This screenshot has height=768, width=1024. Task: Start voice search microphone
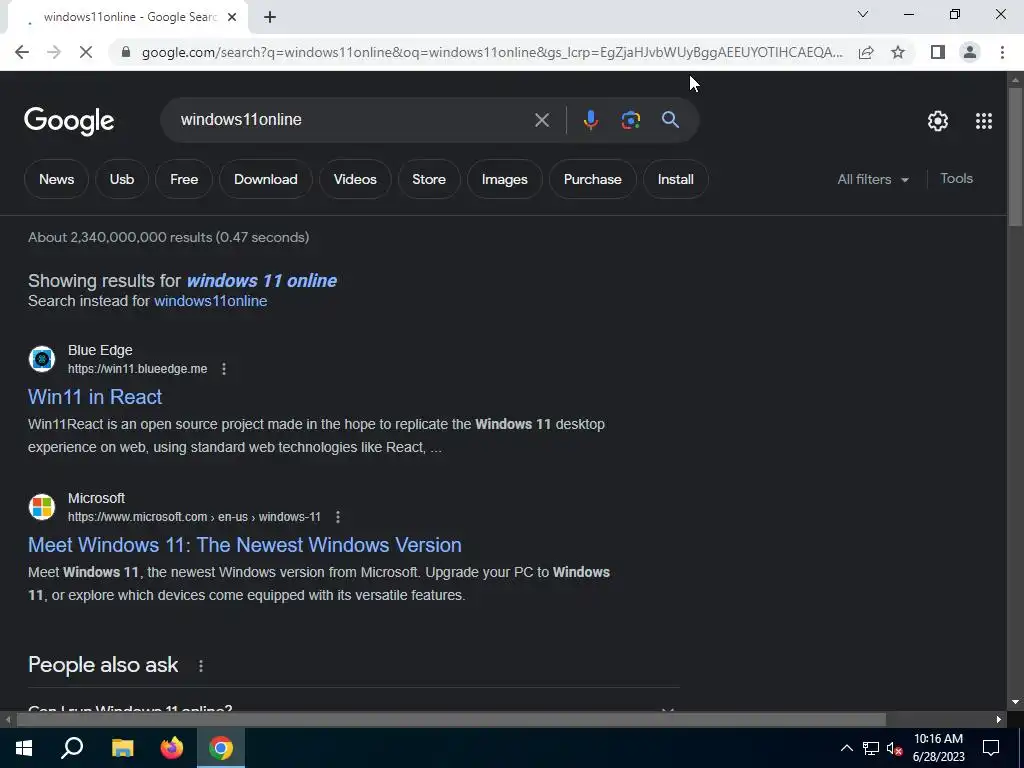pyautogui.click(x=590, y=120)
